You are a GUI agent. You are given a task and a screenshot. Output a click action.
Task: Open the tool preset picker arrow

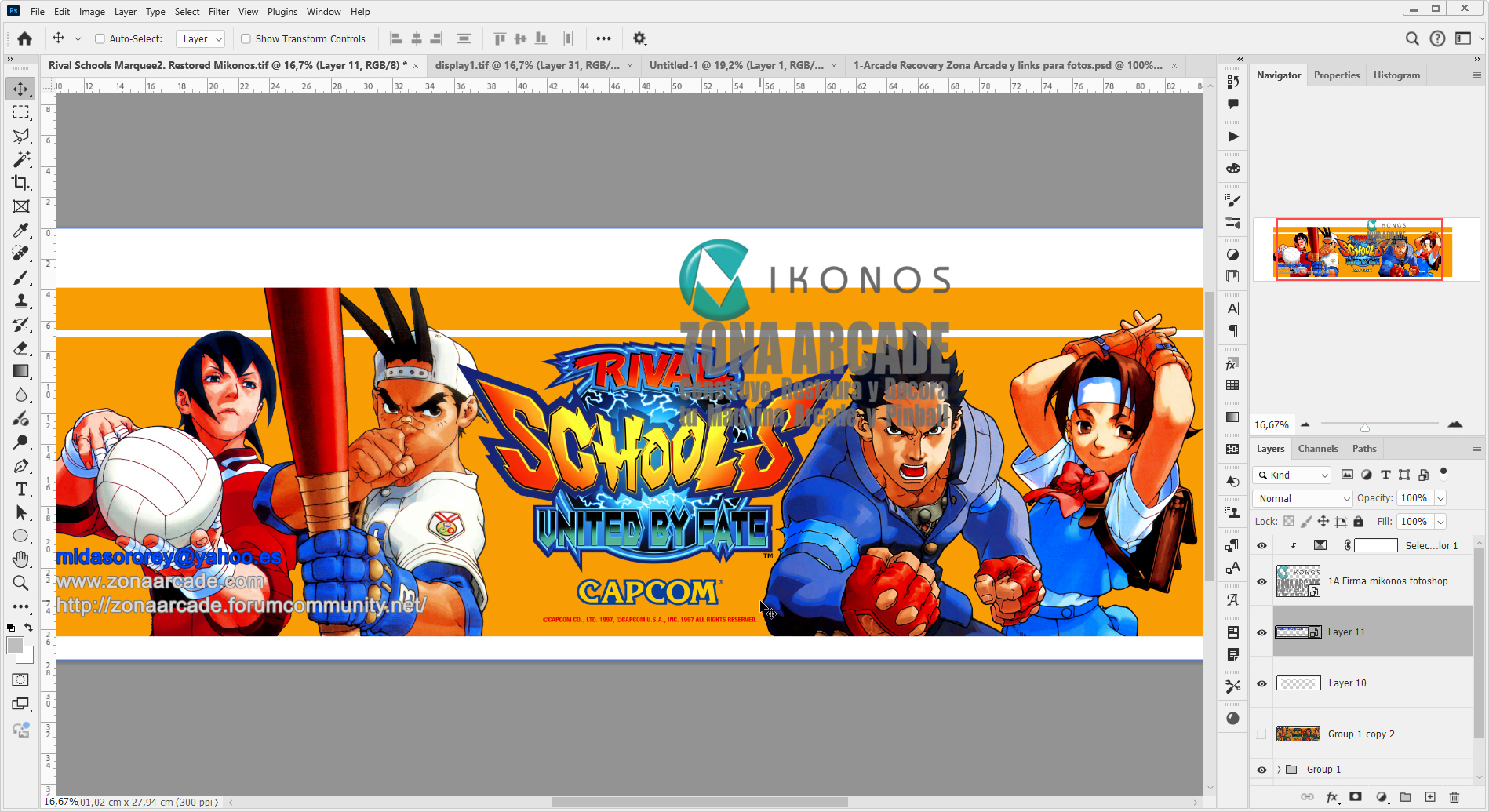[x=78, y=38]
